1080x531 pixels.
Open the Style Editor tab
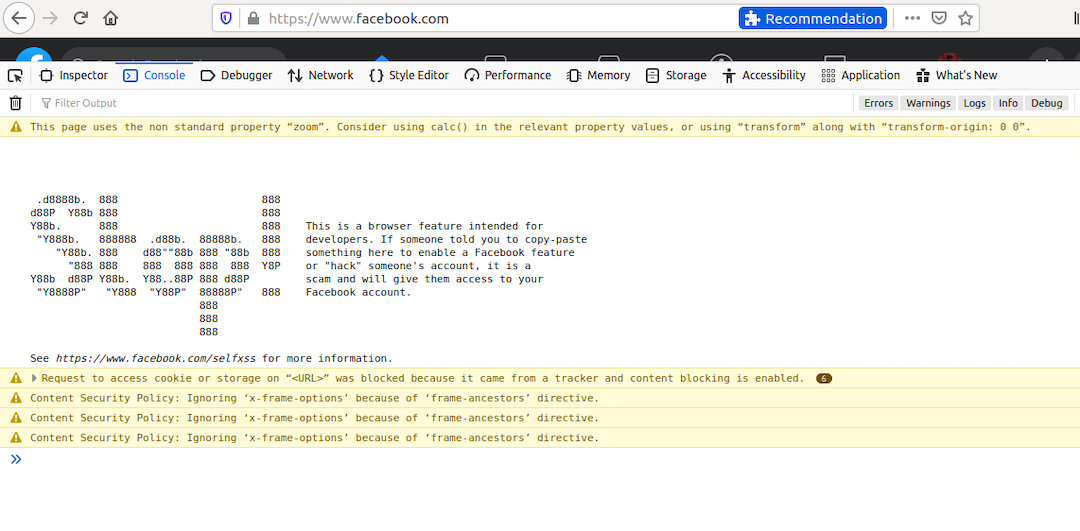(409, 76)
